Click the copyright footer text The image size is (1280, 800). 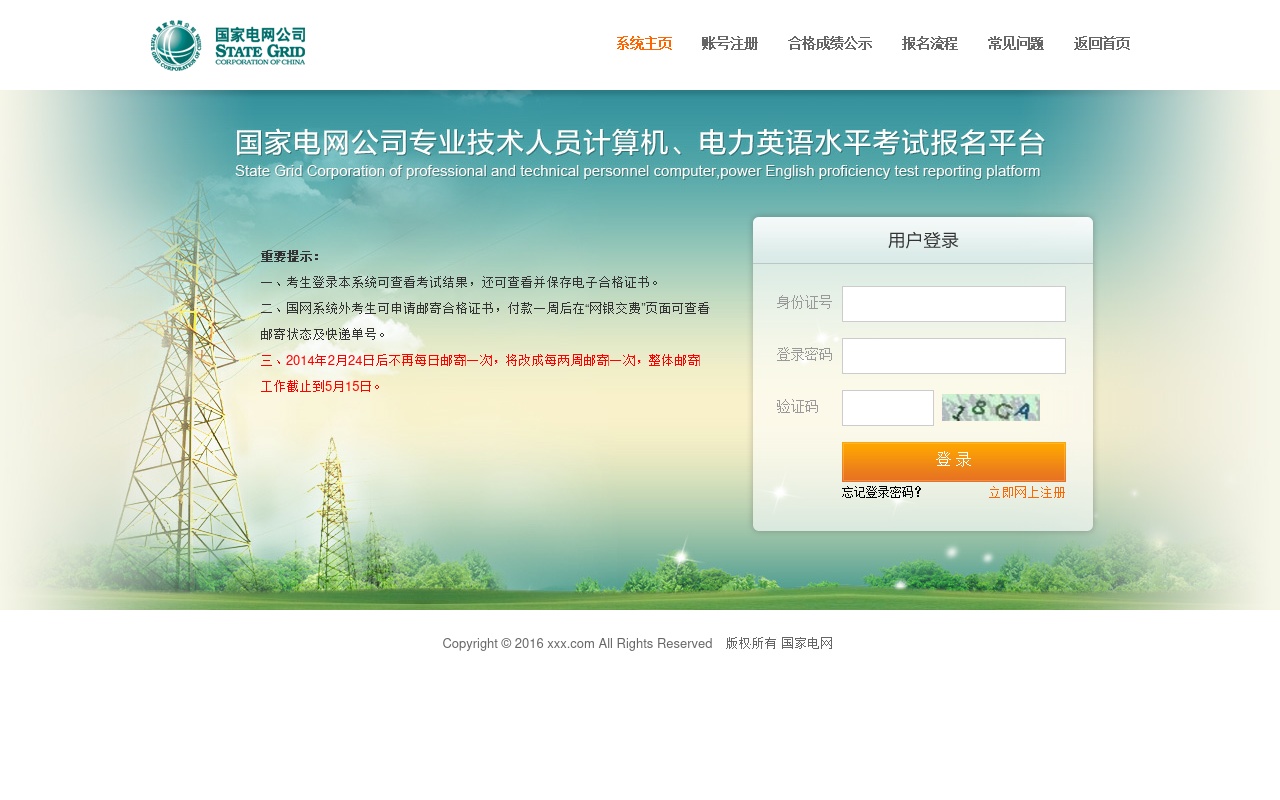638,644
